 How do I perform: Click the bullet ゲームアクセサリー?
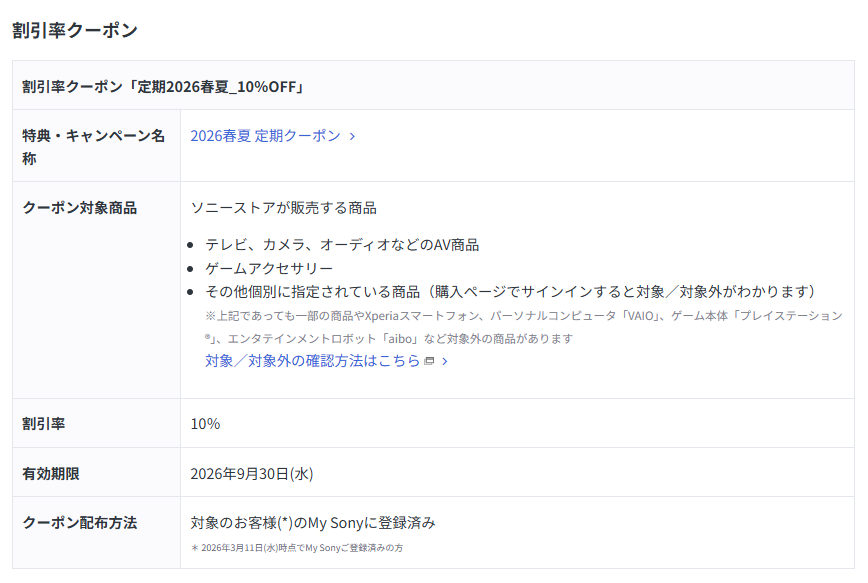[269, 269]
